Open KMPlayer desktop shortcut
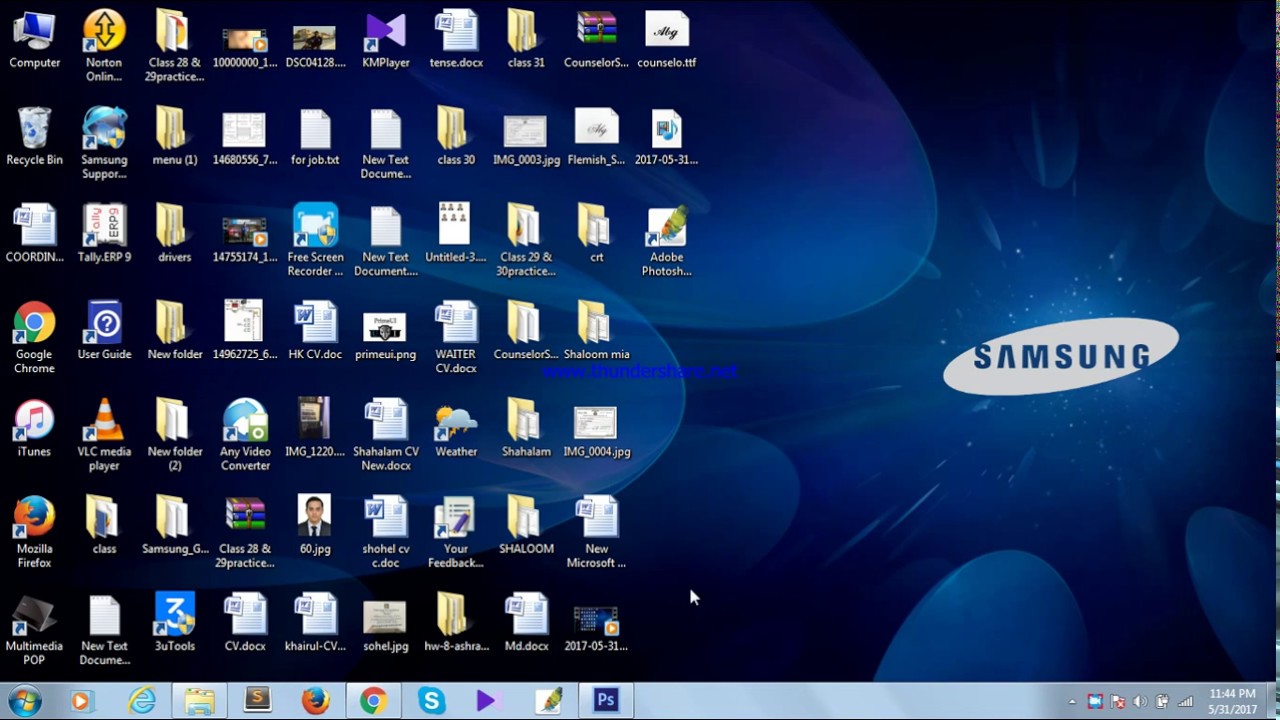The height and width of the screenshot is (720, 1280). click(x=386, y=40)
